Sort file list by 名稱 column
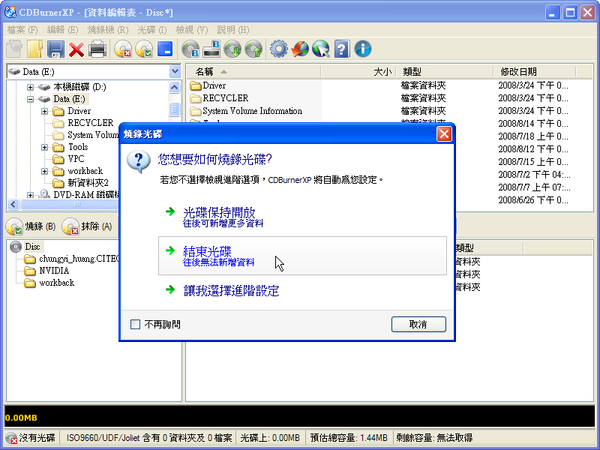The image size is (600, 450). 253,72
